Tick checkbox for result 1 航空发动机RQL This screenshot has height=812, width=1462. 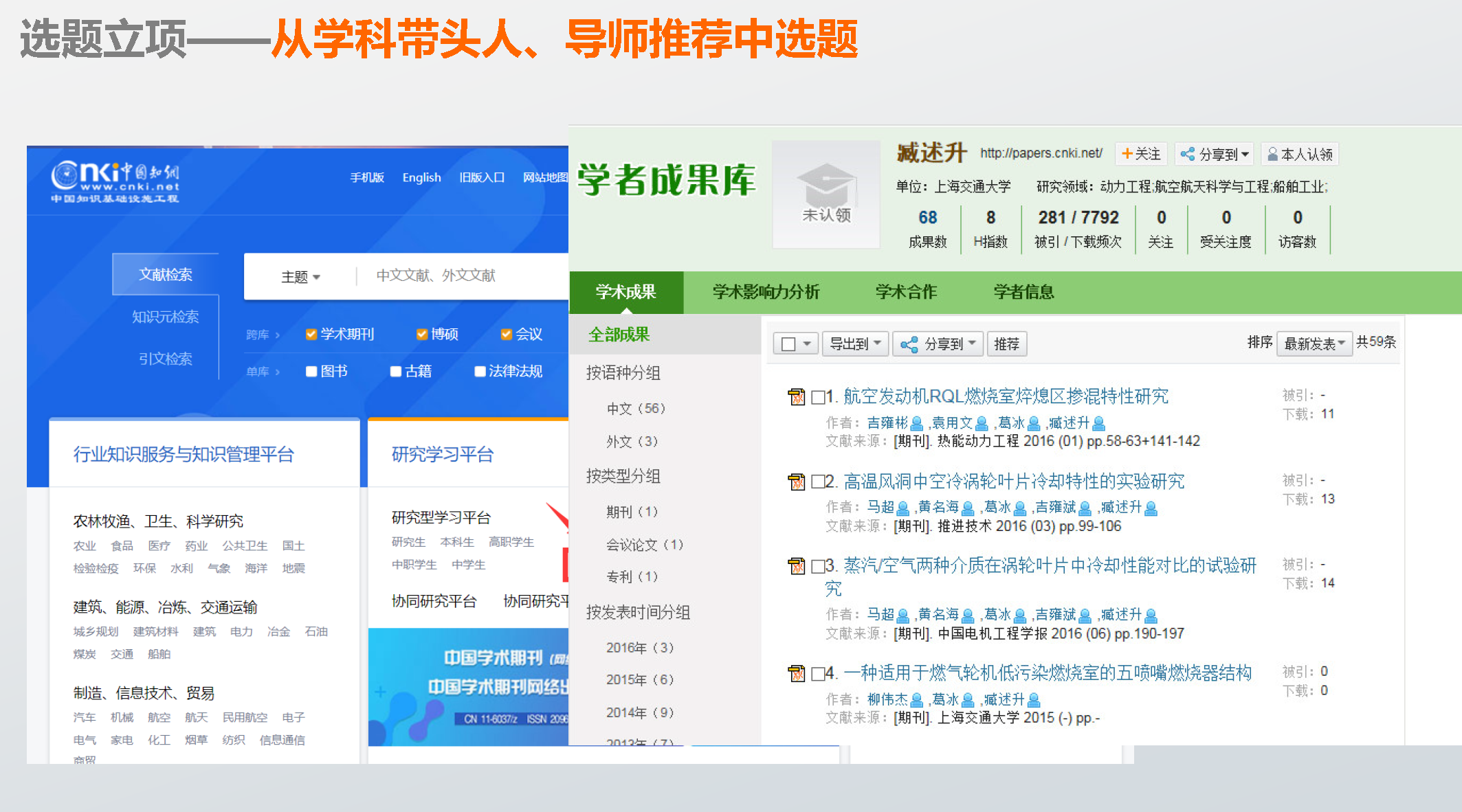click(x=818, y=397)
